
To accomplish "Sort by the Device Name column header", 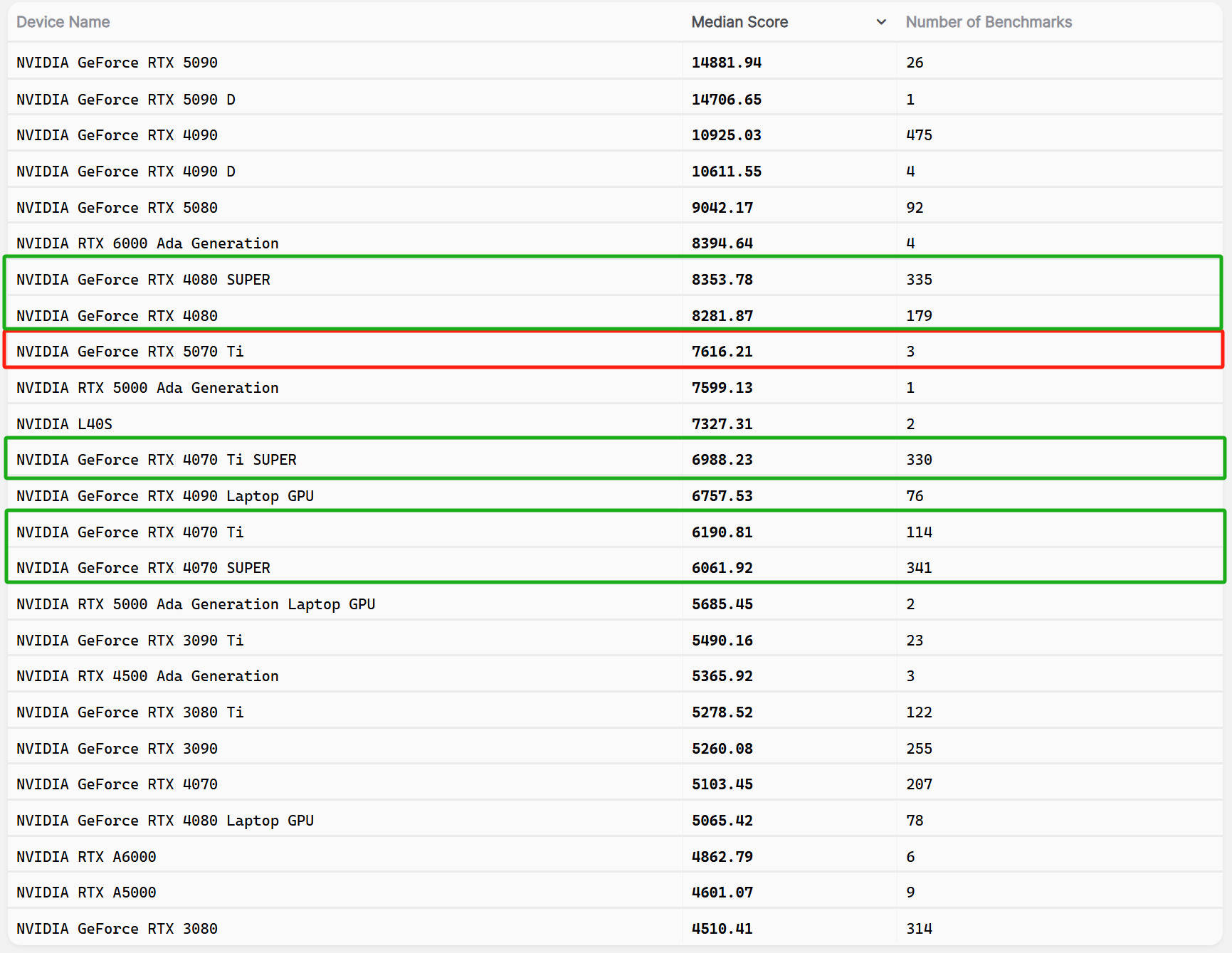I will point(63,22).
